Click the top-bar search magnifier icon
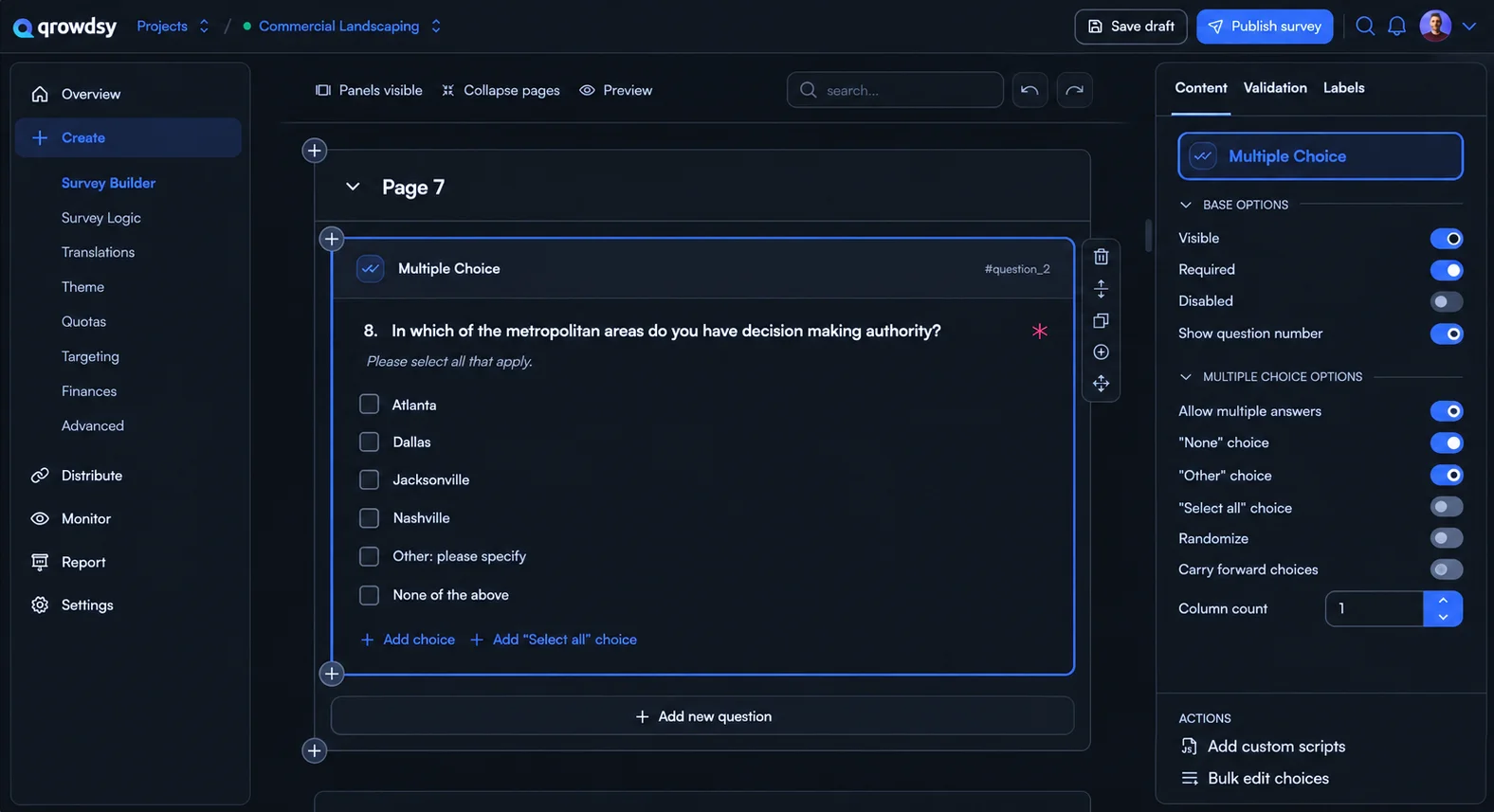The width and height of the screenshot is (1494, 812). [x=1365, y=27]
